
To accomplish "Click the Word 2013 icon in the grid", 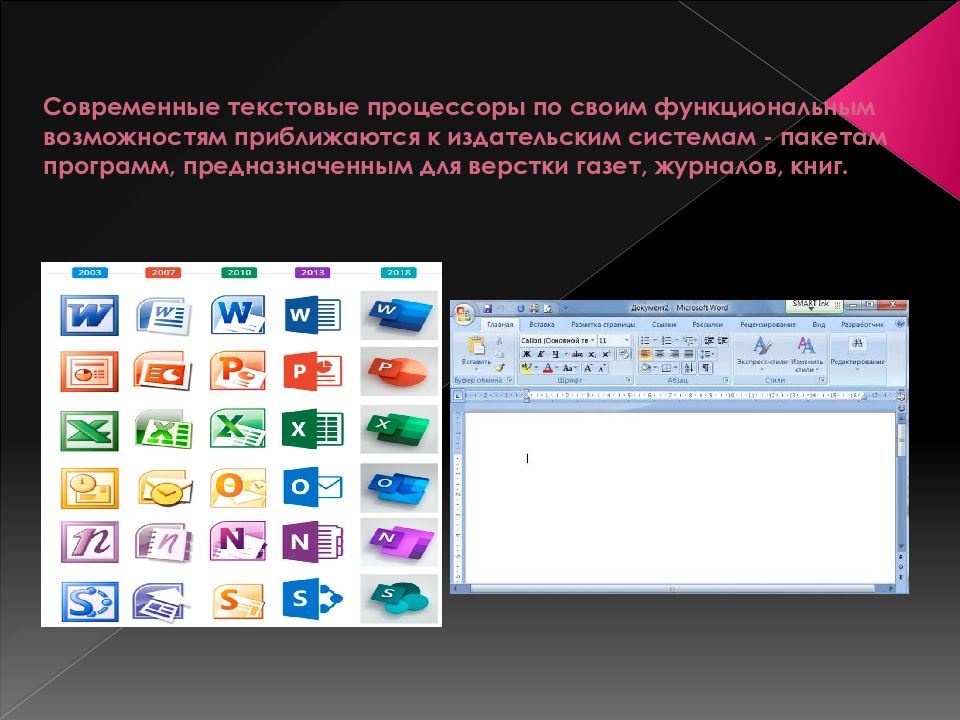I will (x=312, y=315).
